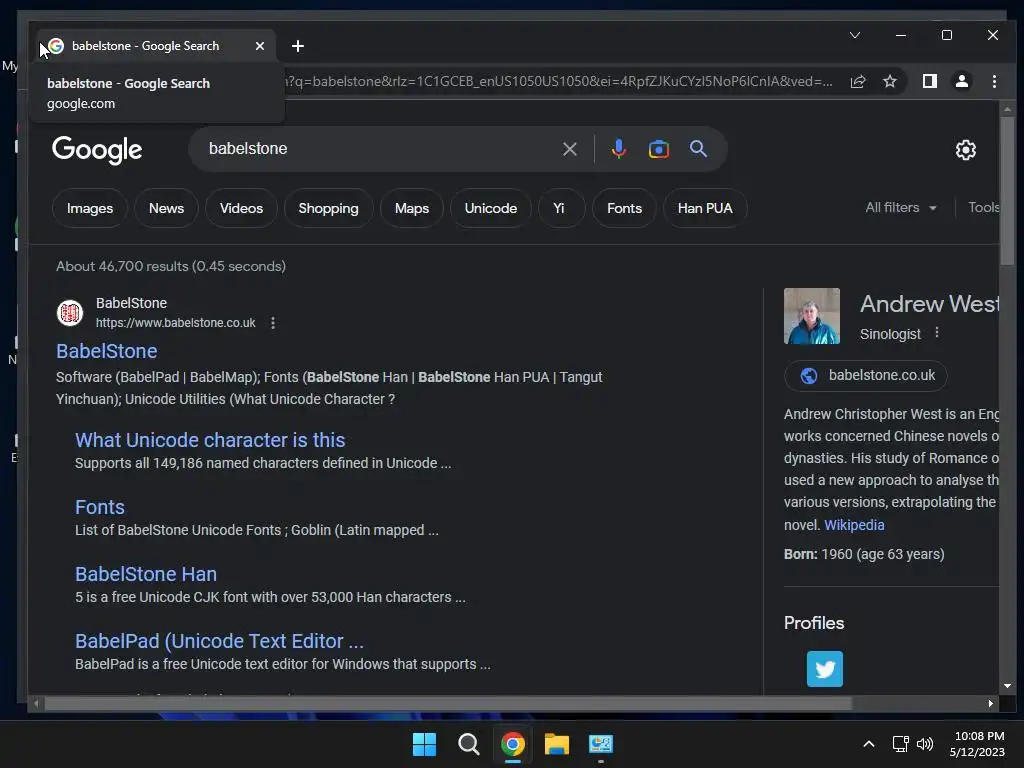Image resolution: width=1024 pixels, height=768 pixels.
Task: Close the babelstone Google Search tab
Action: [x=260, y=46]
